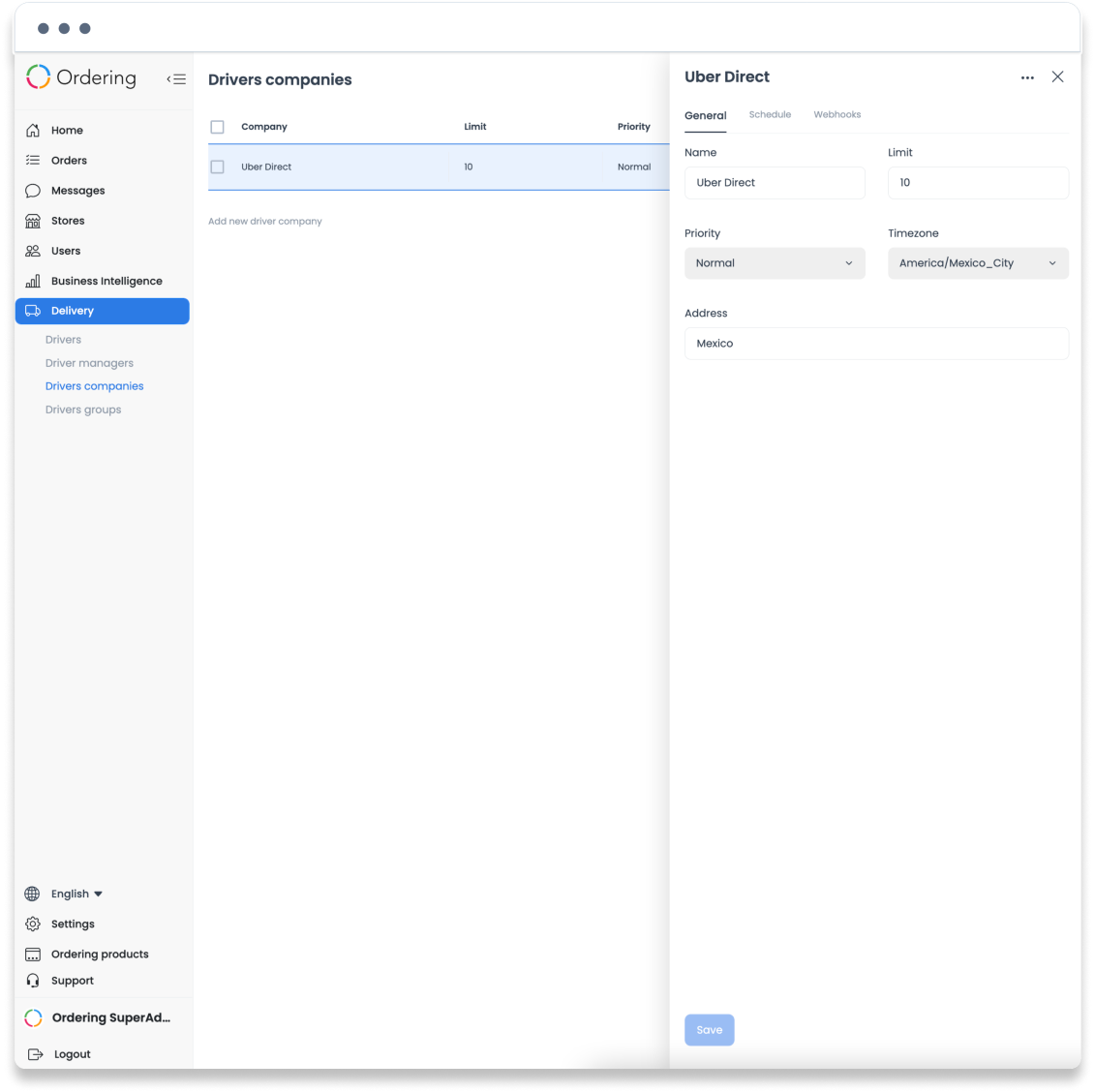
Task: Click the Company column header
Action: tap(264, 127)
